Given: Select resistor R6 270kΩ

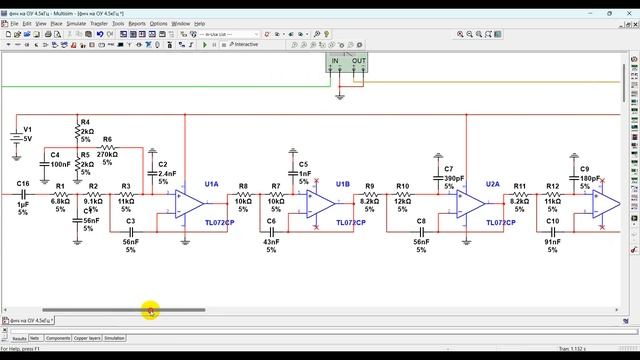Looking at the screenshot, I should (107, 147).
